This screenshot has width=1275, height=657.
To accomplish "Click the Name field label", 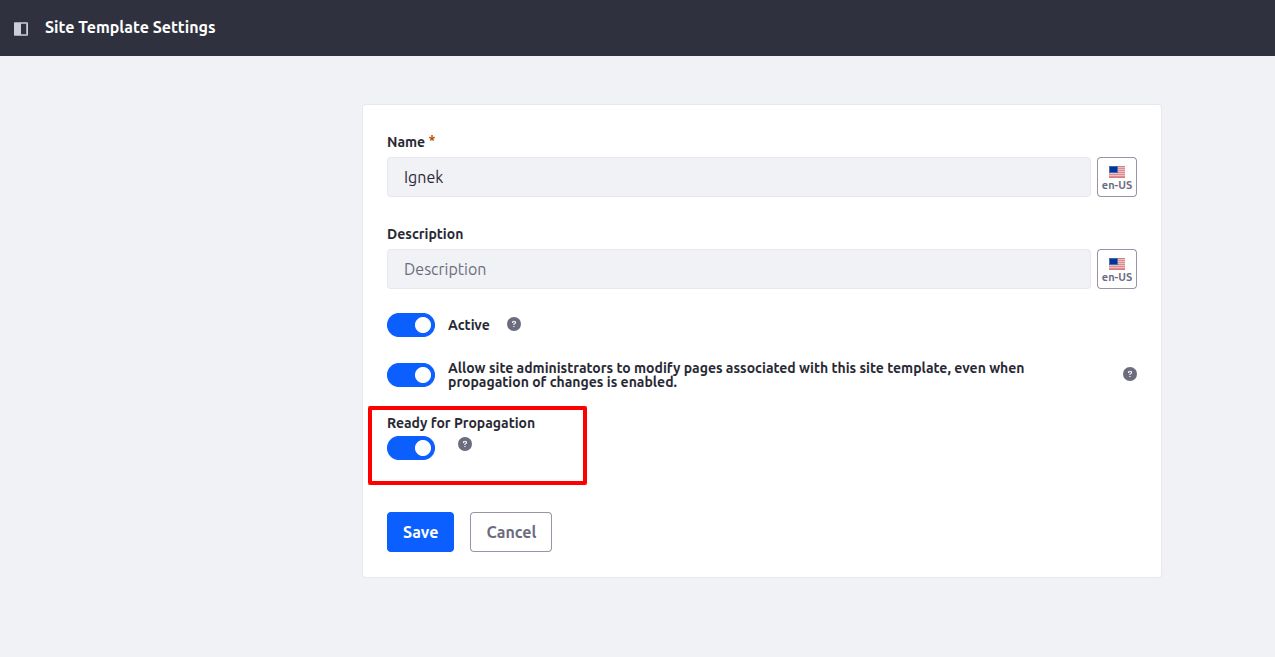I will tap(406, 142).
